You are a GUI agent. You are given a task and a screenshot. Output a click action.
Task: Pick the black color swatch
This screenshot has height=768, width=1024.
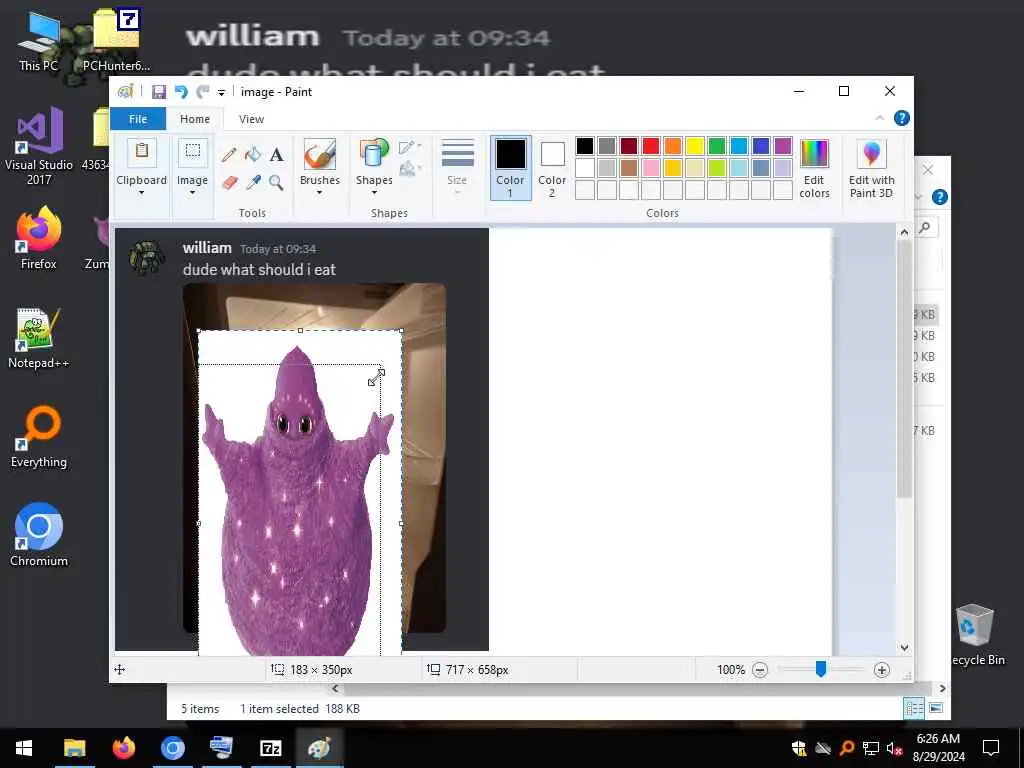pyautogui.click(x=585, y=146)
